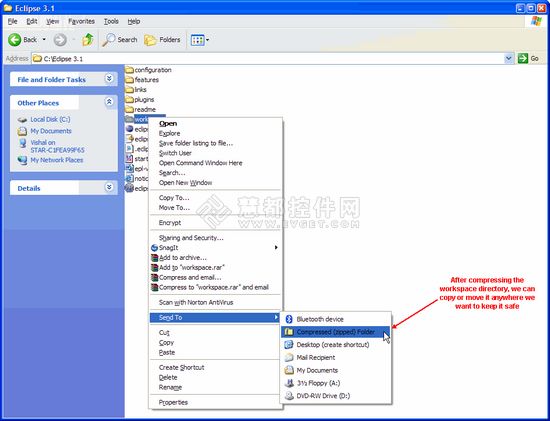
Task: Select the links folder
Action: point(136,89)
